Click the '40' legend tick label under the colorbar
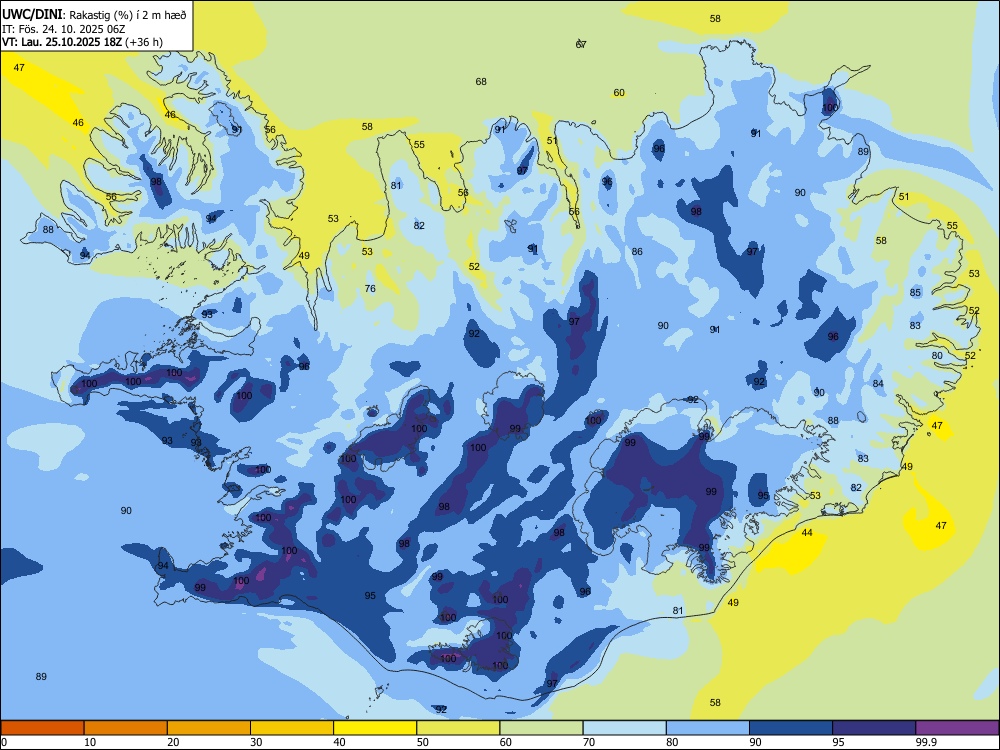The height and width of the screenshot is (750, 1000). coord(339,742)
